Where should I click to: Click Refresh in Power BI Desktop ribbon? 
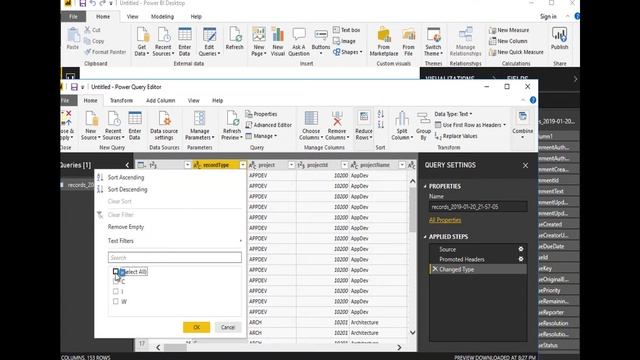[234, 38]
